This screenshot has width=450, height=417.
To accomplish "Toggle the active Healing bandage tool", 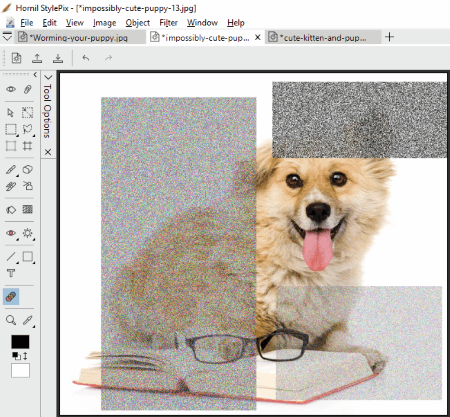I will click(x=11, y=297).
